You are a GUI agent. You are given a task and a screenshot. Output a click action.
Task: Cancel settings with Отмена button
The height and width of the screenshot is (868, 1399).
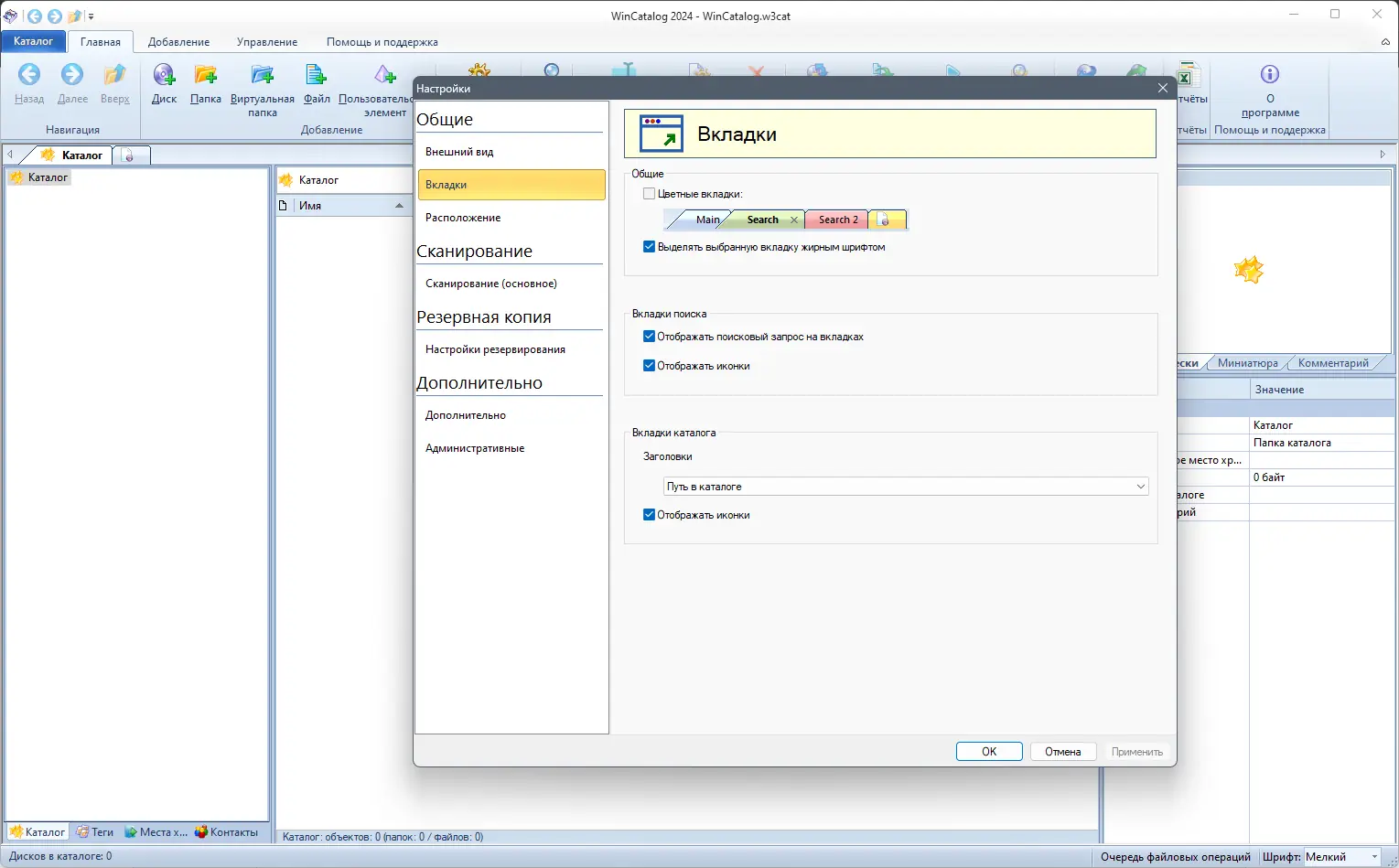[1063, 752]
